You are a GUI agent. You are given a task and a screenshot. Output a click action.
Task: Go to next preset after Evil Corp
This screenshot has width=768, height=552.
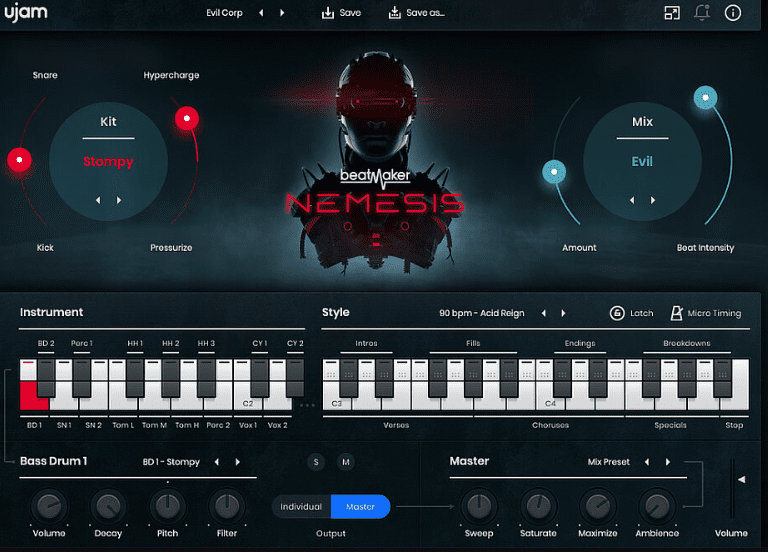(282, 13)
